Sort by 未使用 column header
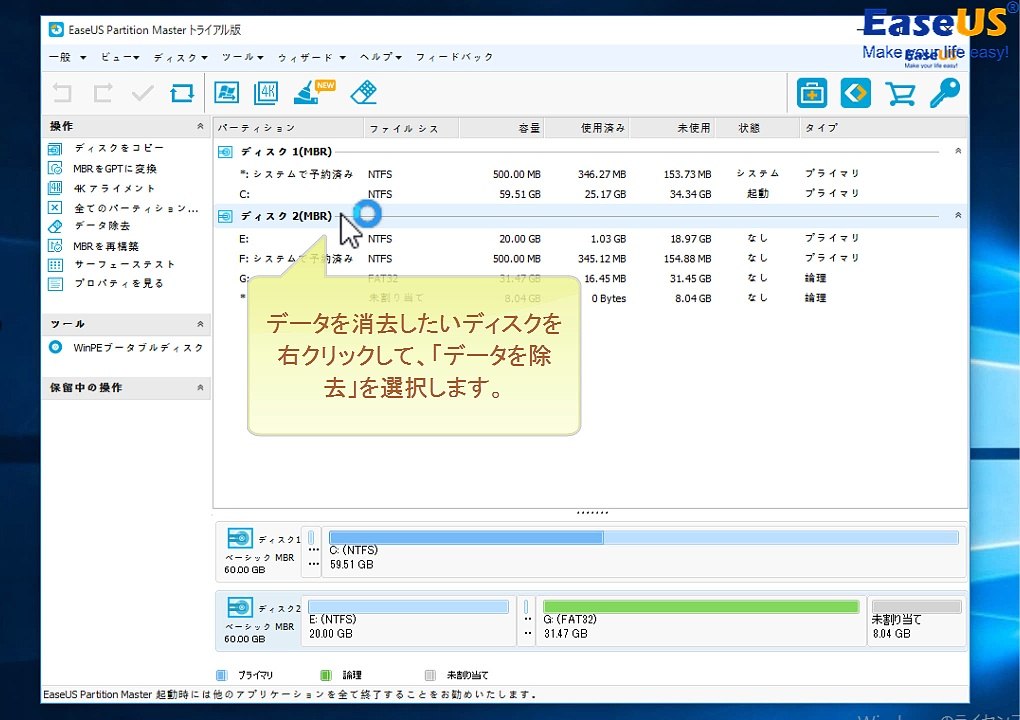Screen dimensions: 1020x720 [673, 128]
